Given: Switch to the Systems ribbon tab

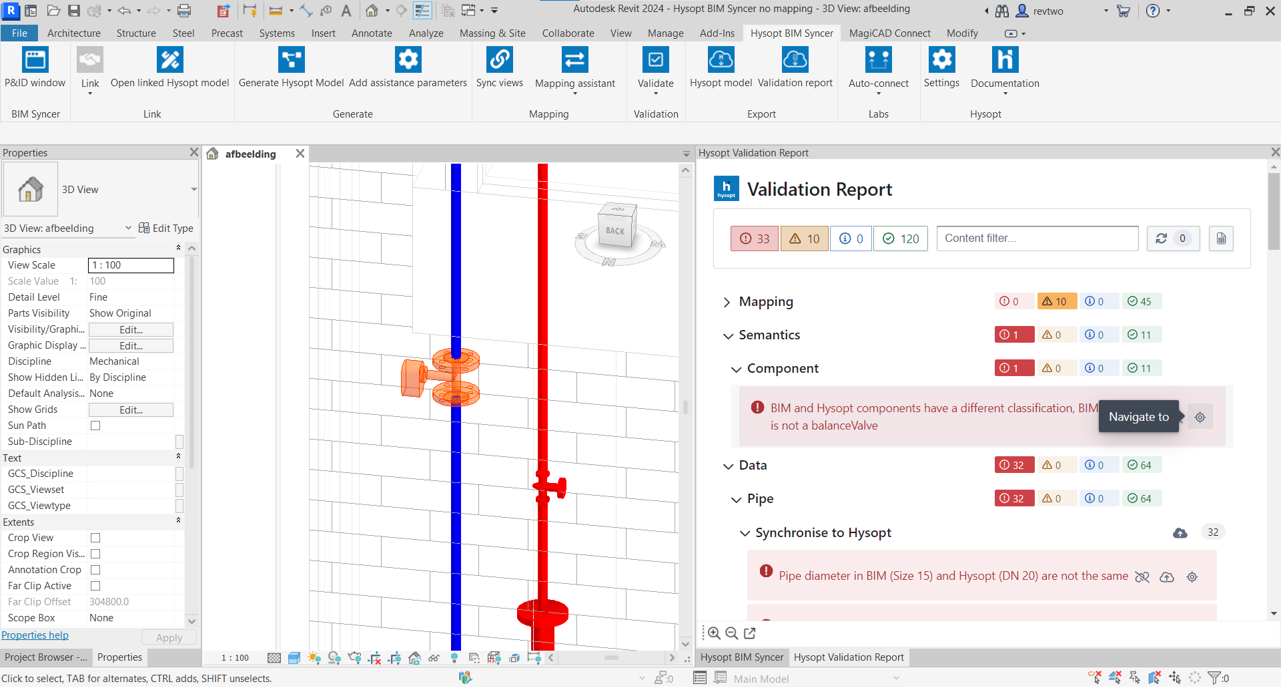Looking at the screenshot, I should click(x=277, y=33).
